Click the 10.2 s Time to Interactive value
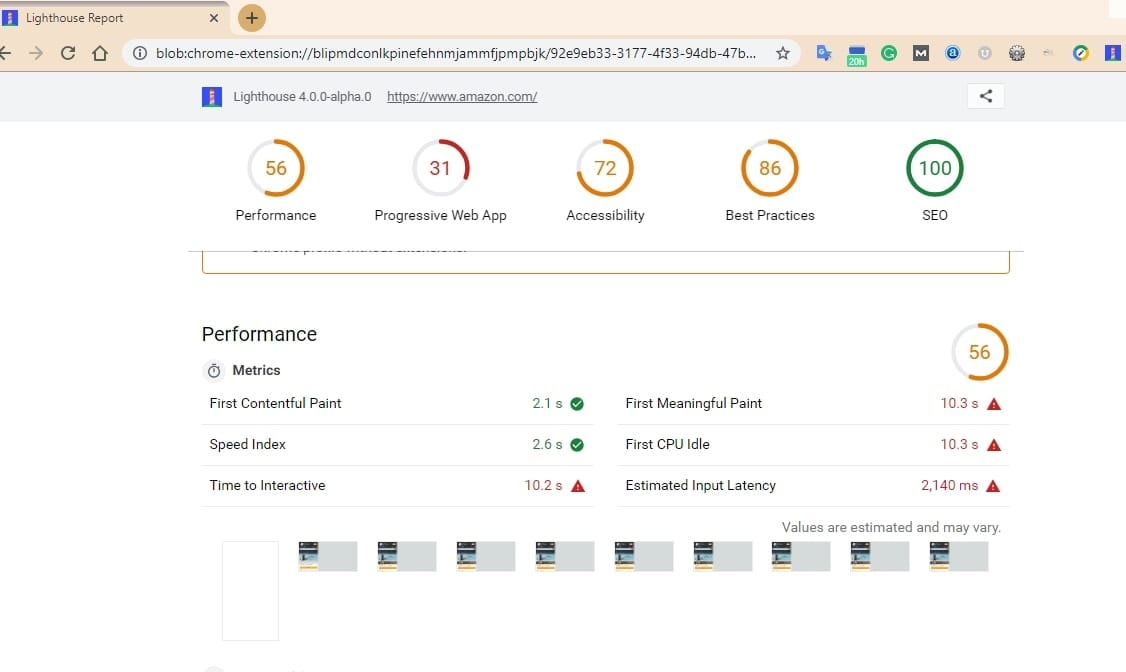The width and height of the screenshot is (1126, 672). point(543,485)
